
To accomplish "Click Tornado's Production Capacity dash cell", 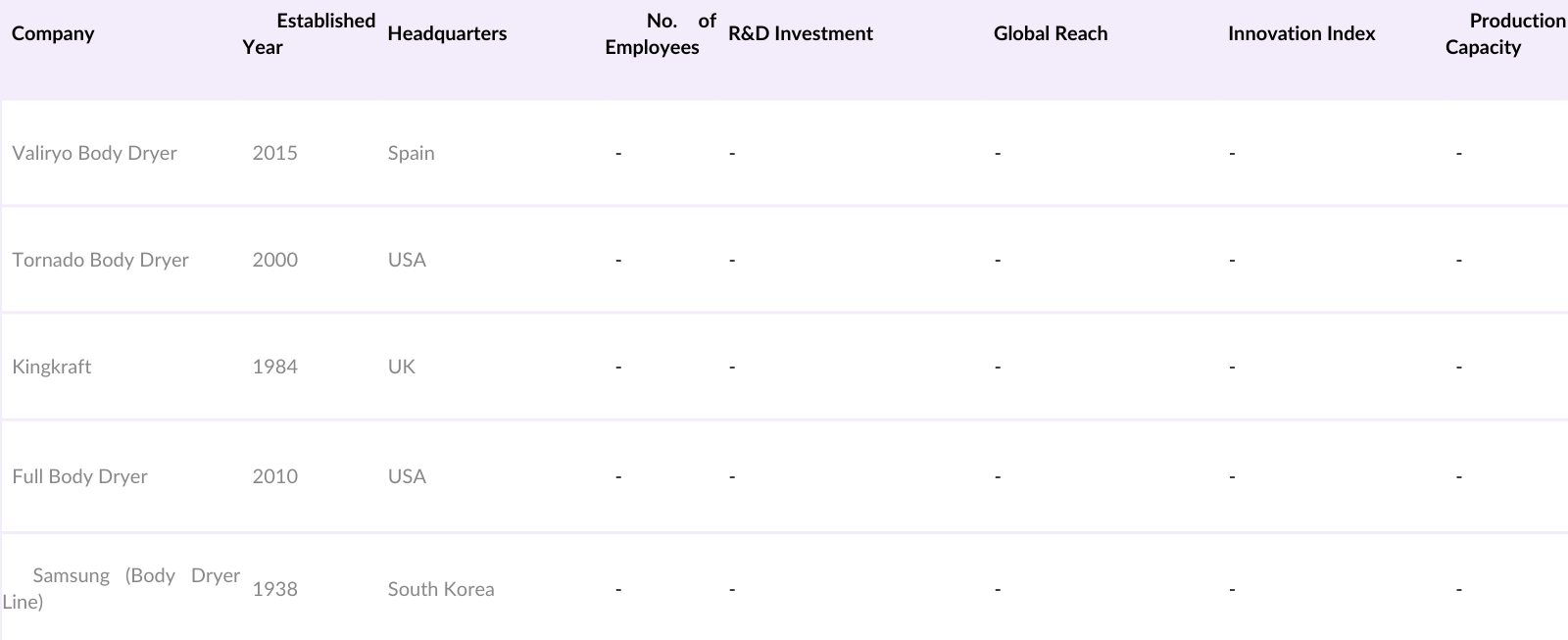I will click(x=1459, y=260).
